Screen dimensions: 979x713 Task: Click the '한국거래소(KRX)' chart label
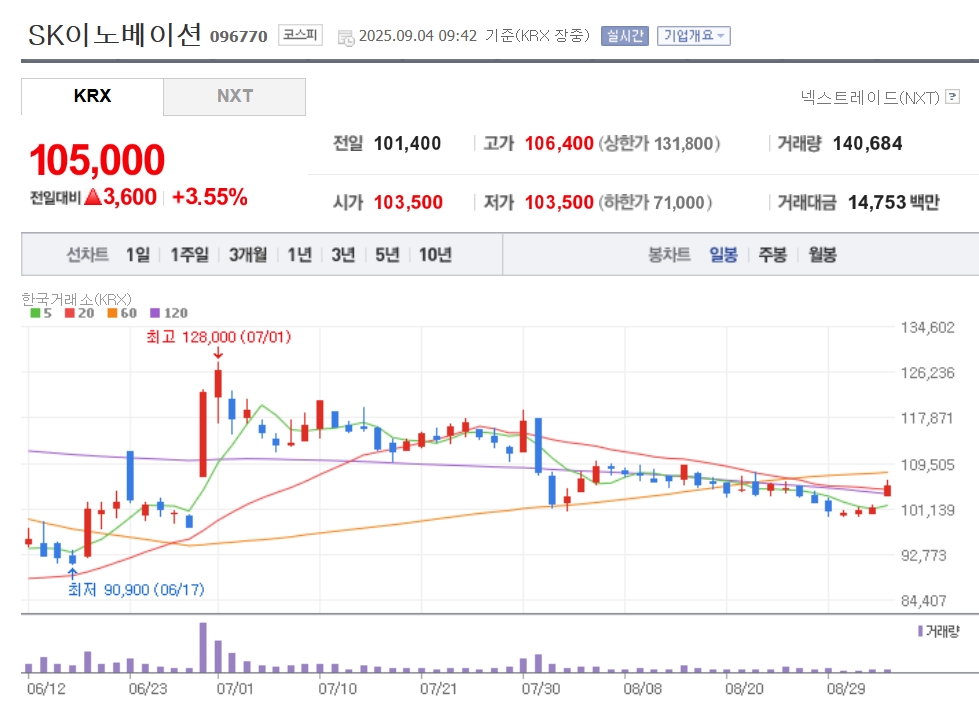(x=76, y=299)
